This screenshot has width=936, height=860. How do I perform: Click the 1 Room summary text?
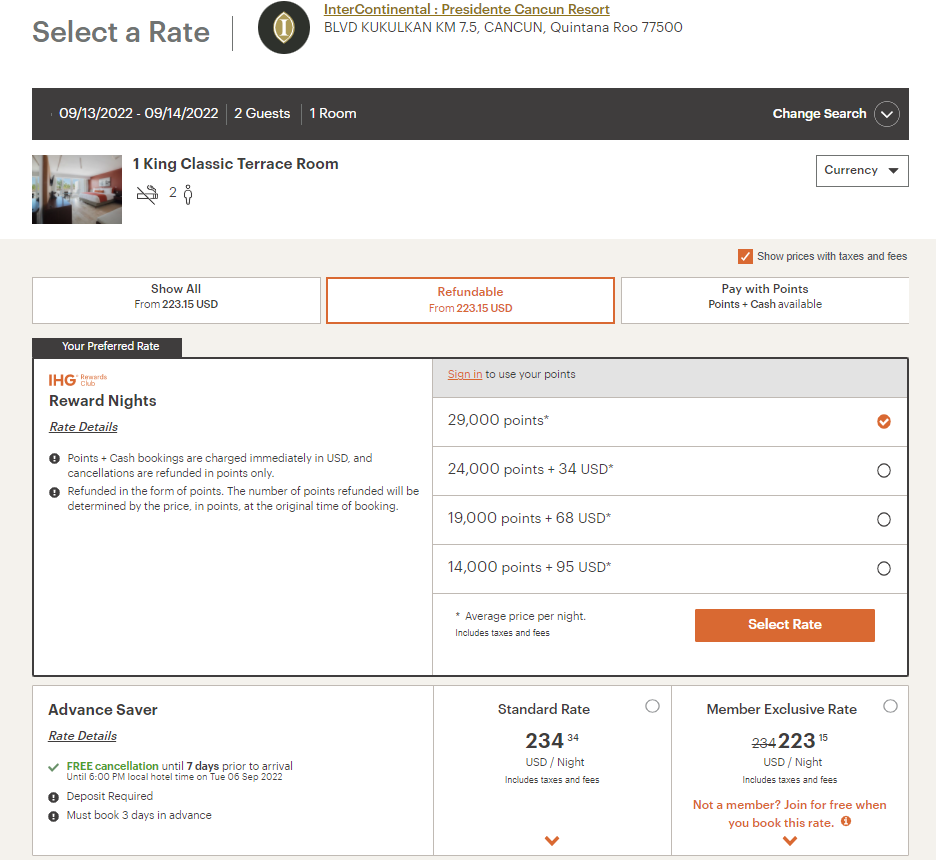(332, 113)
